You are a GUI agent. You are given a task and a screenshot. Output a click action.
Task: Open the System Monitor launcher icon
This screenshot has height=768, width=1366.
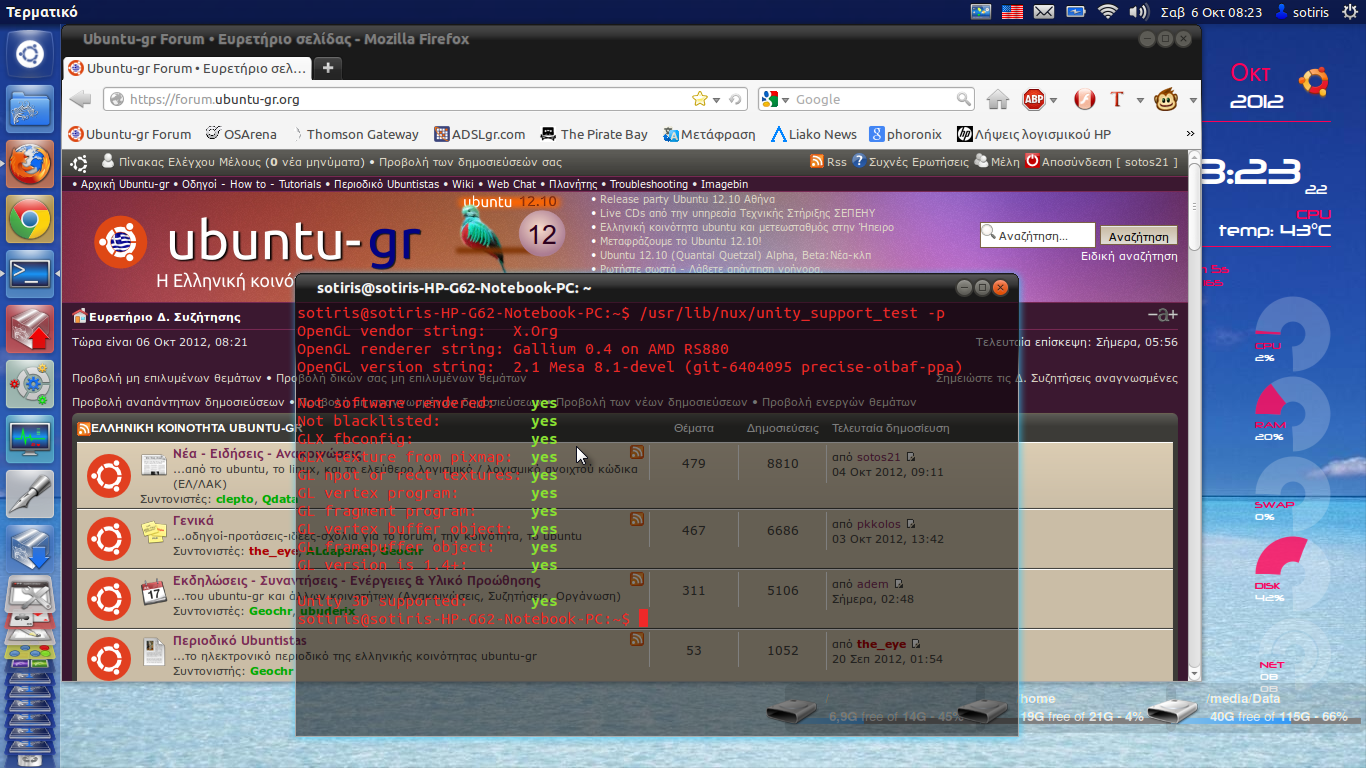(29, 439)
